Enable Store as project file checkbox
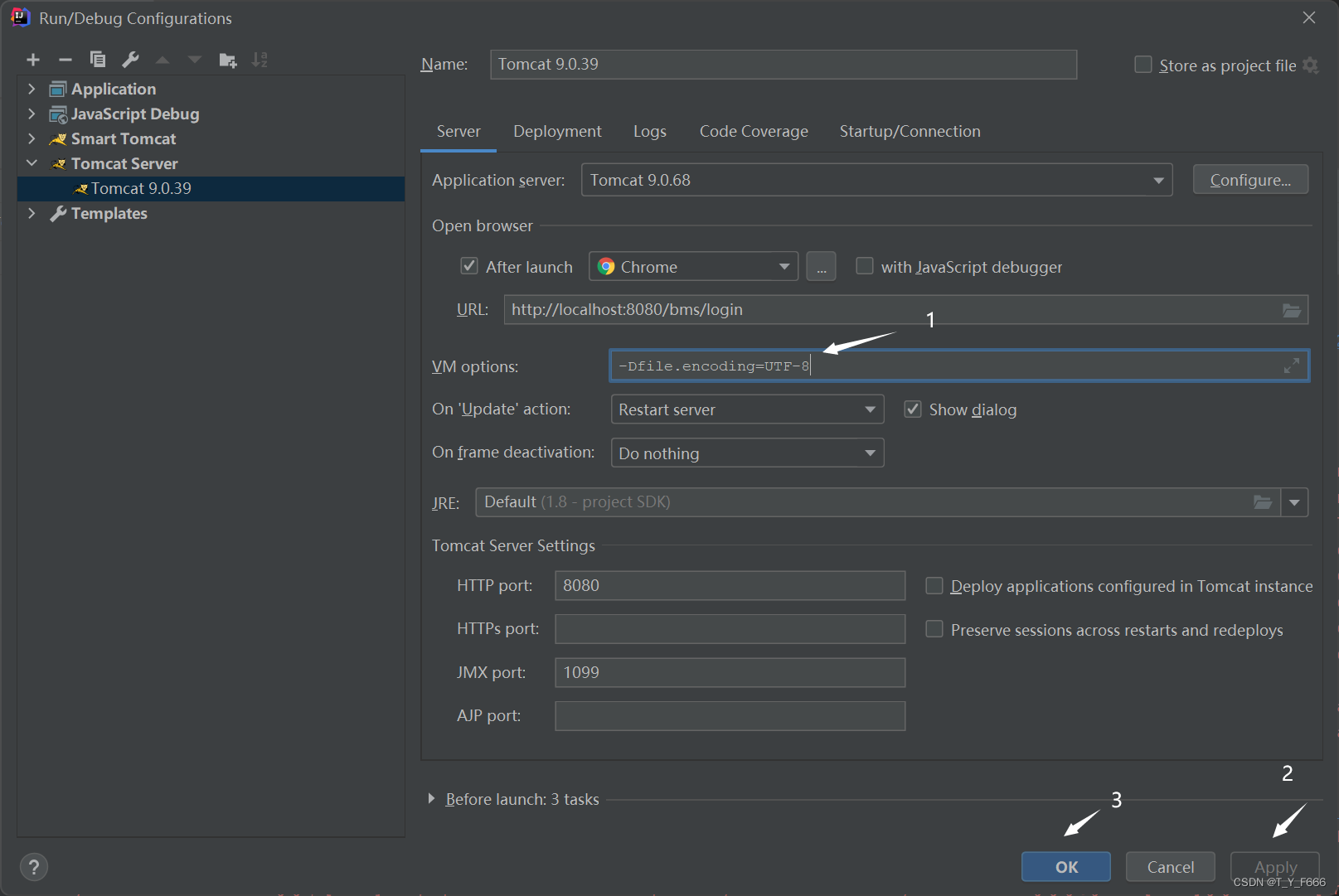The image size is (1339, 896). [x=1143, y=65]
